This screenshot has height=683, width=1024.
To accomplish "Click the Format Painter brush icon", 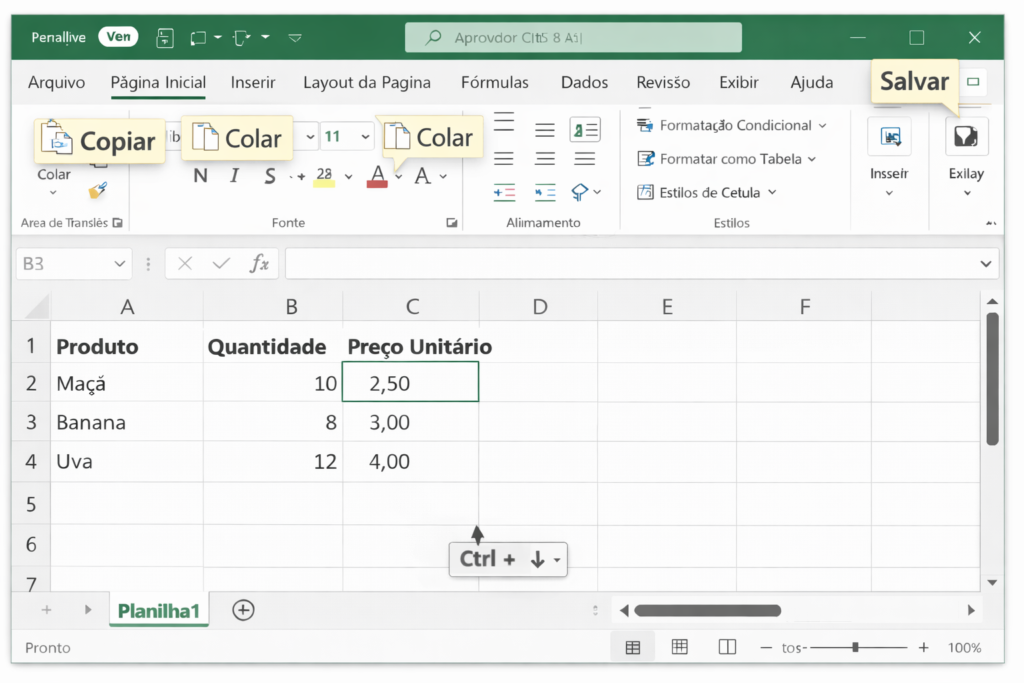I will (98, 190).
